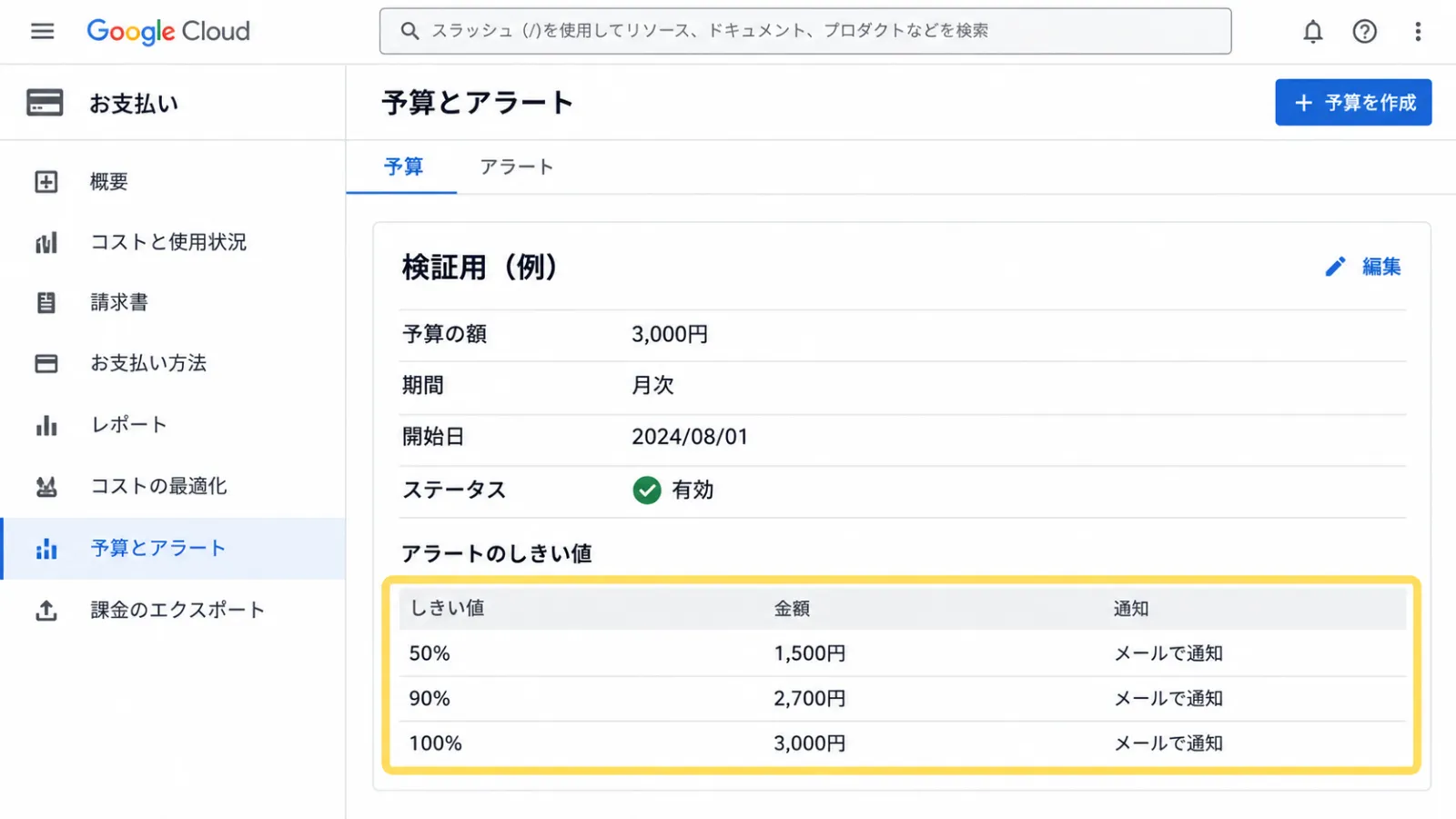
Task: Open the hamburger navigation menu
Action: pos(42,31)
